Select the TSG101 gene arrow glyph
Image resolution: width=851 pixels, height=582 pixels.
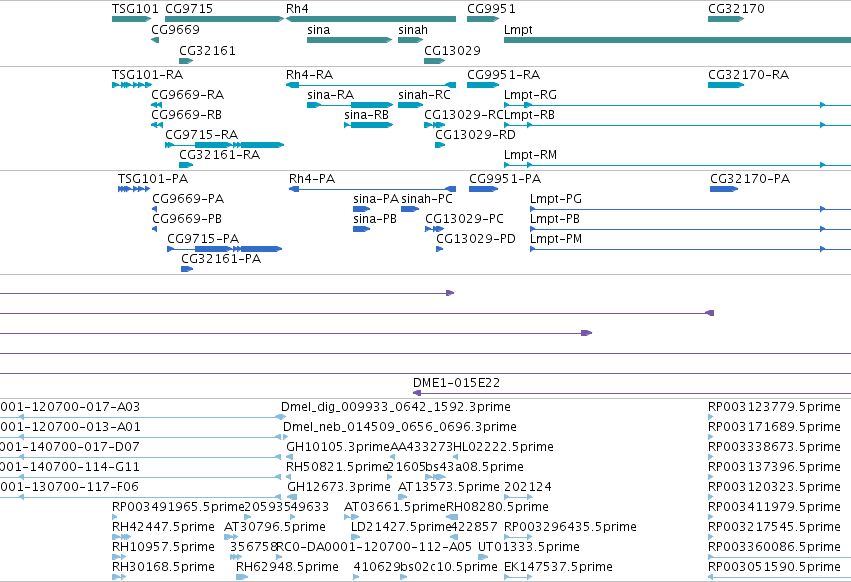pos(131,19)
